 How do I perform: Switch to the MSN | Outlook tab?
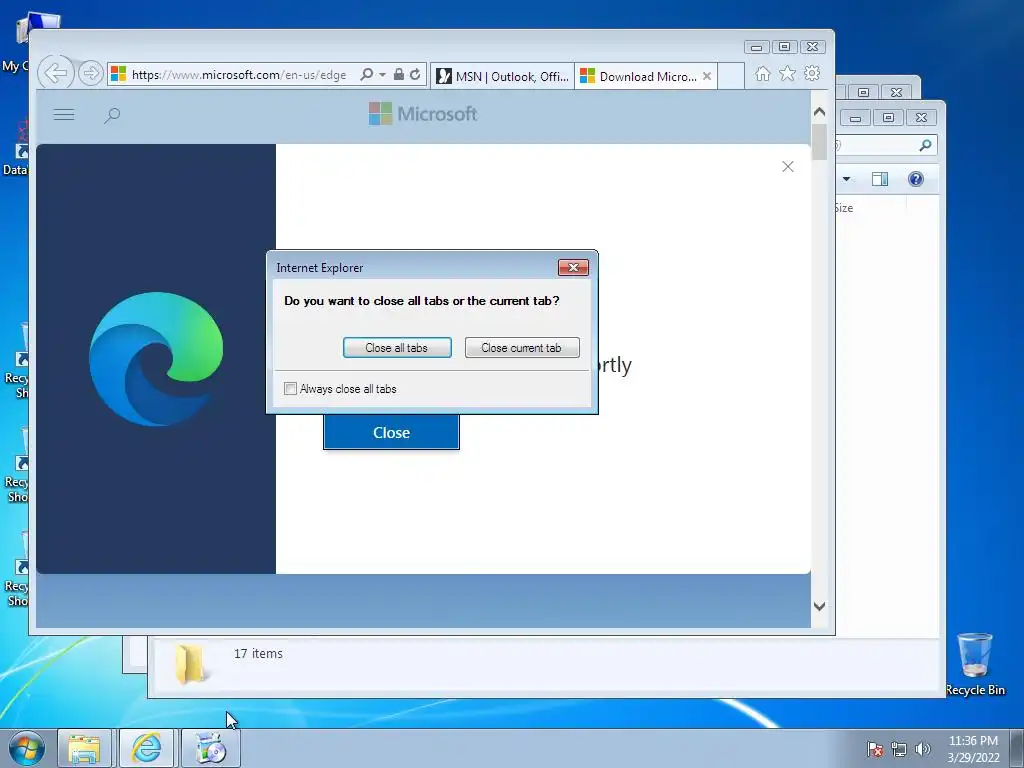(x=503, y=76)
